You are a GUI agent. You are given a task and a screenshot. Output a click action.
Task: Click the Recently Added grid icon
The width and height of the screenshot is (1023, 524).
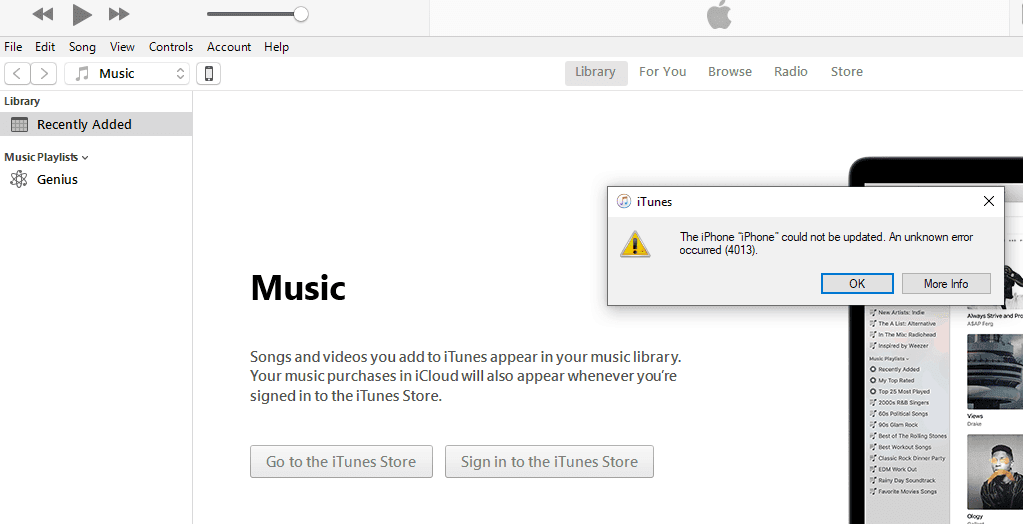19,125
